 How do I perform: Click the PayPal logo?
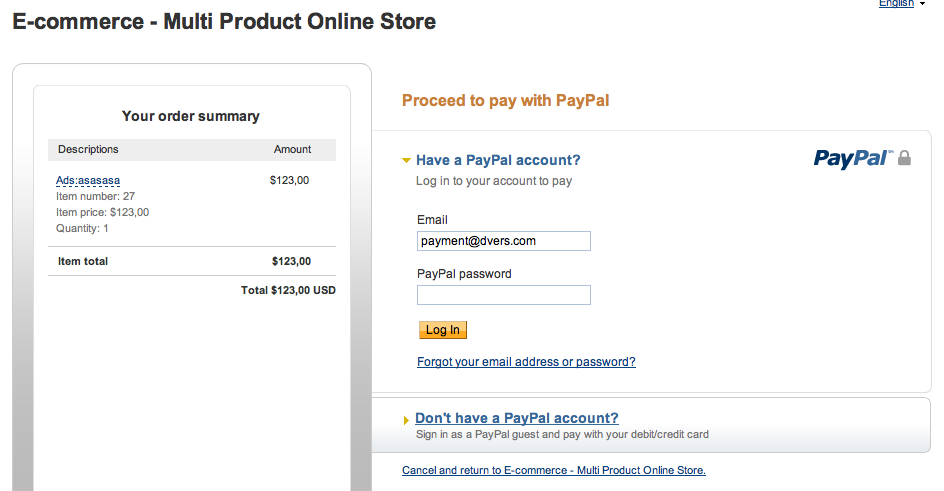tap(852, 158)
